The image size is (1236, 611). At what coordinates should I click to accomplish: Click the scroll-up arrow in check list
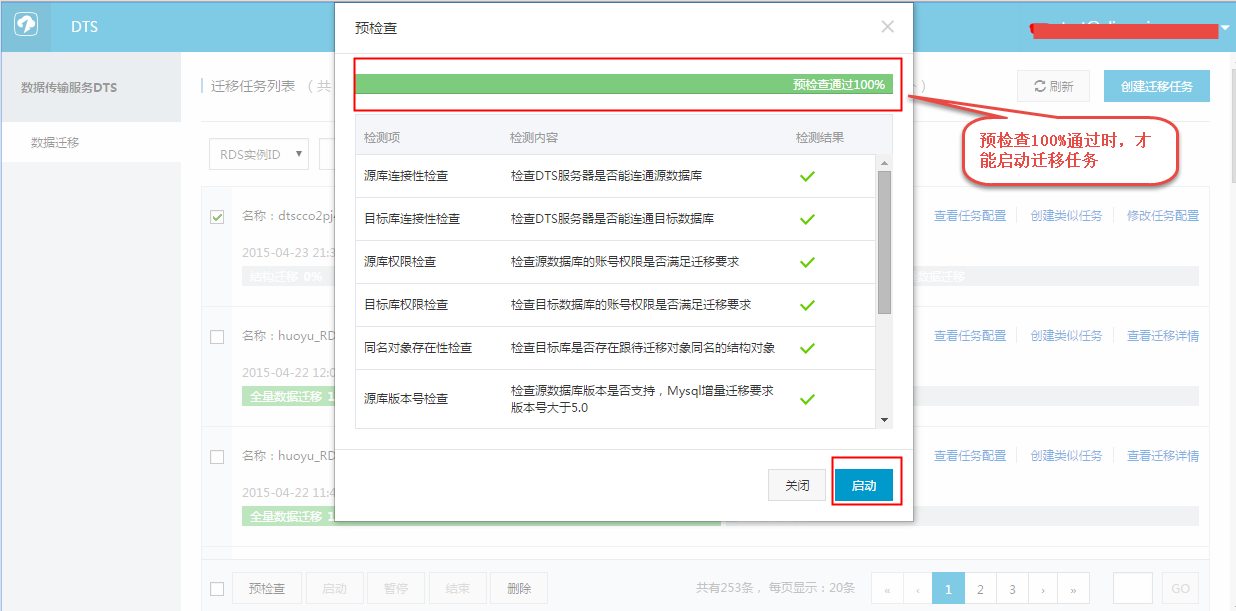tap(884, 163)
